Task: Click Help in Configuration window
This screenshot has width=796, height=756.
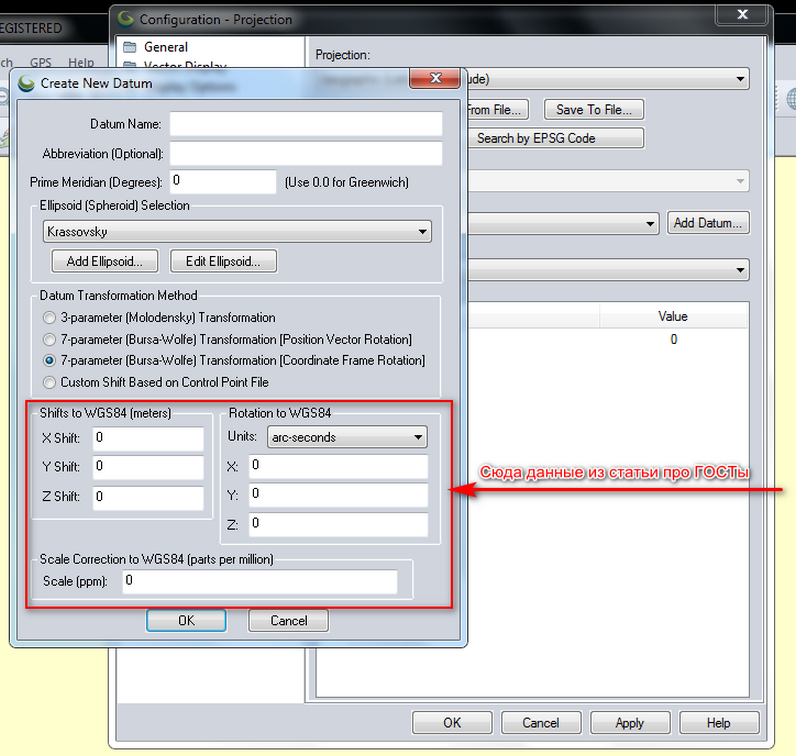Action: (719, 722)
